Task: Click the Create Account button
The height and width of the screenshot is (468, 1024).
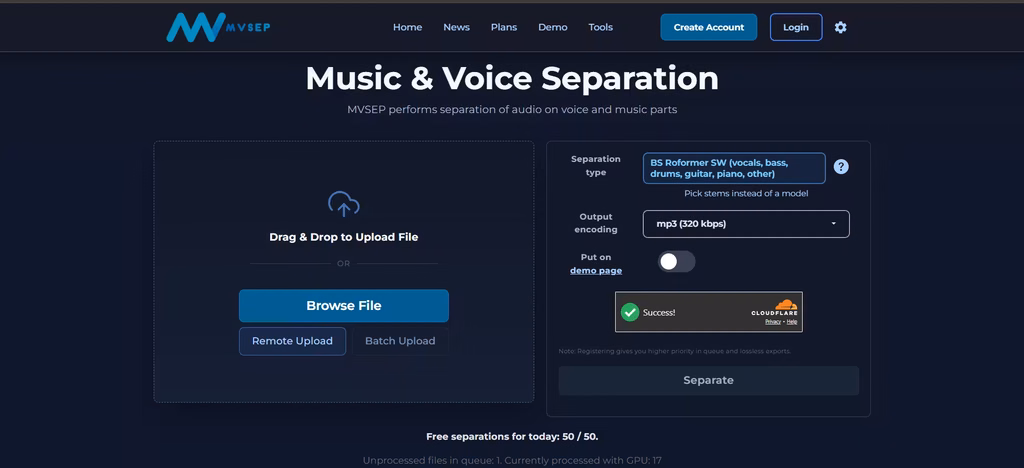Action: (709, 27)
